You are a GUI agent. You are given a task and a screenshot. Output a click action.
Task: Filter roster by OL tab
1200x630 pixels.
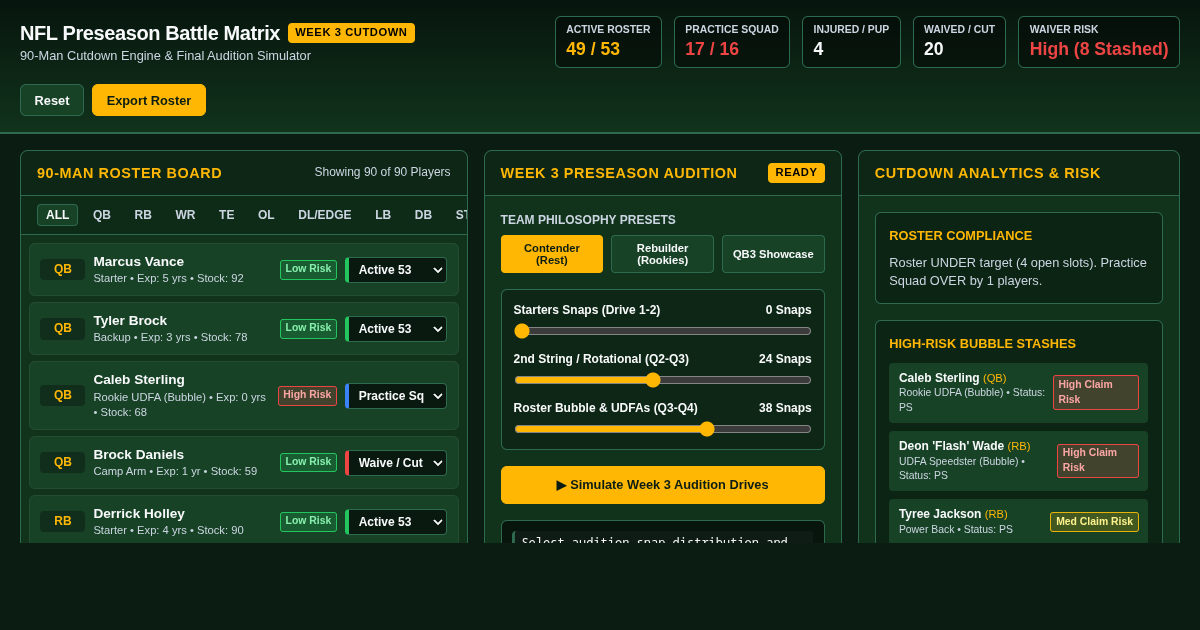[x=266, y=215]
